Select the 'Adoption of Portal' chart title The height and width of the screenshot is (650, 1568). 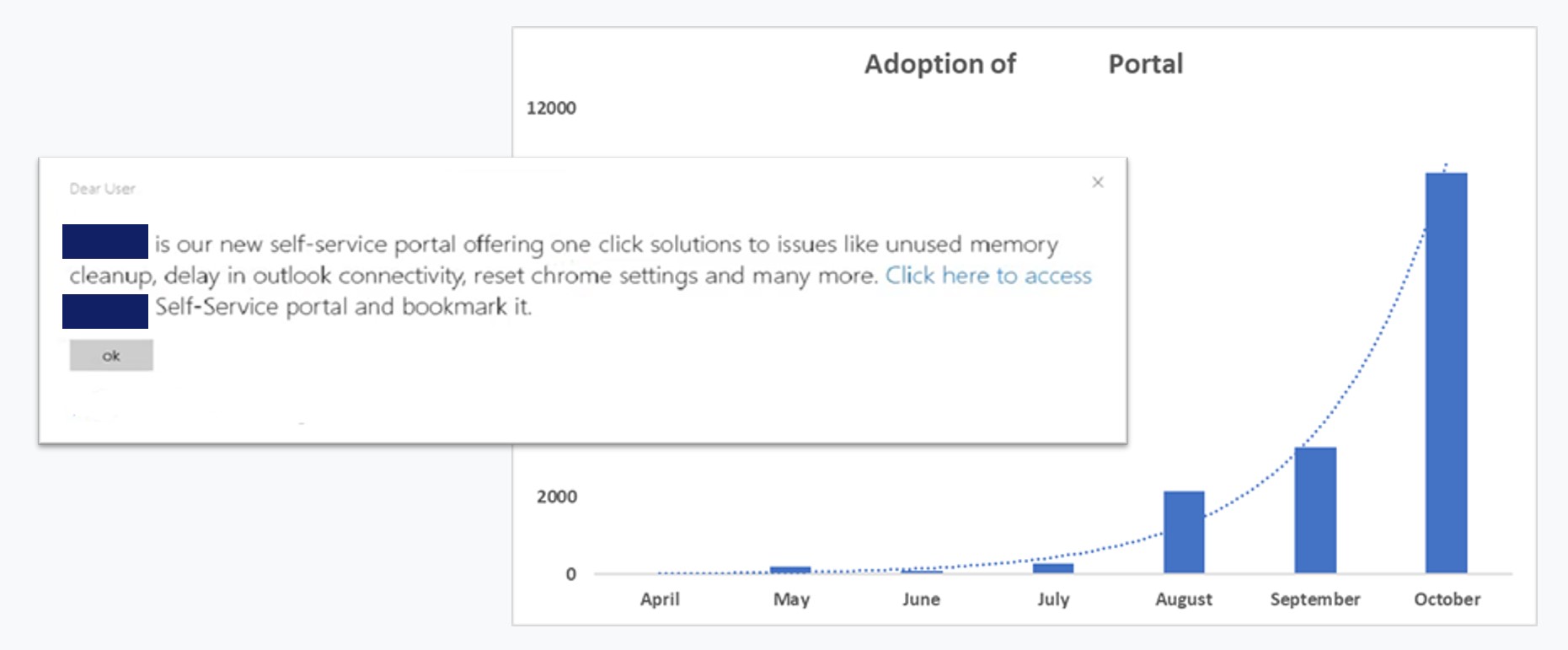point(1023,64)
